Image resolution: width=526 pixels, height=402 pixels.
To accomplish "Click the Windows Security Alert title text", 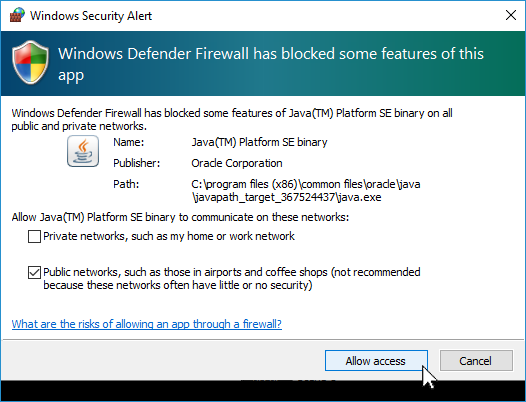I will pyautogui.click(x=91, y=16).
